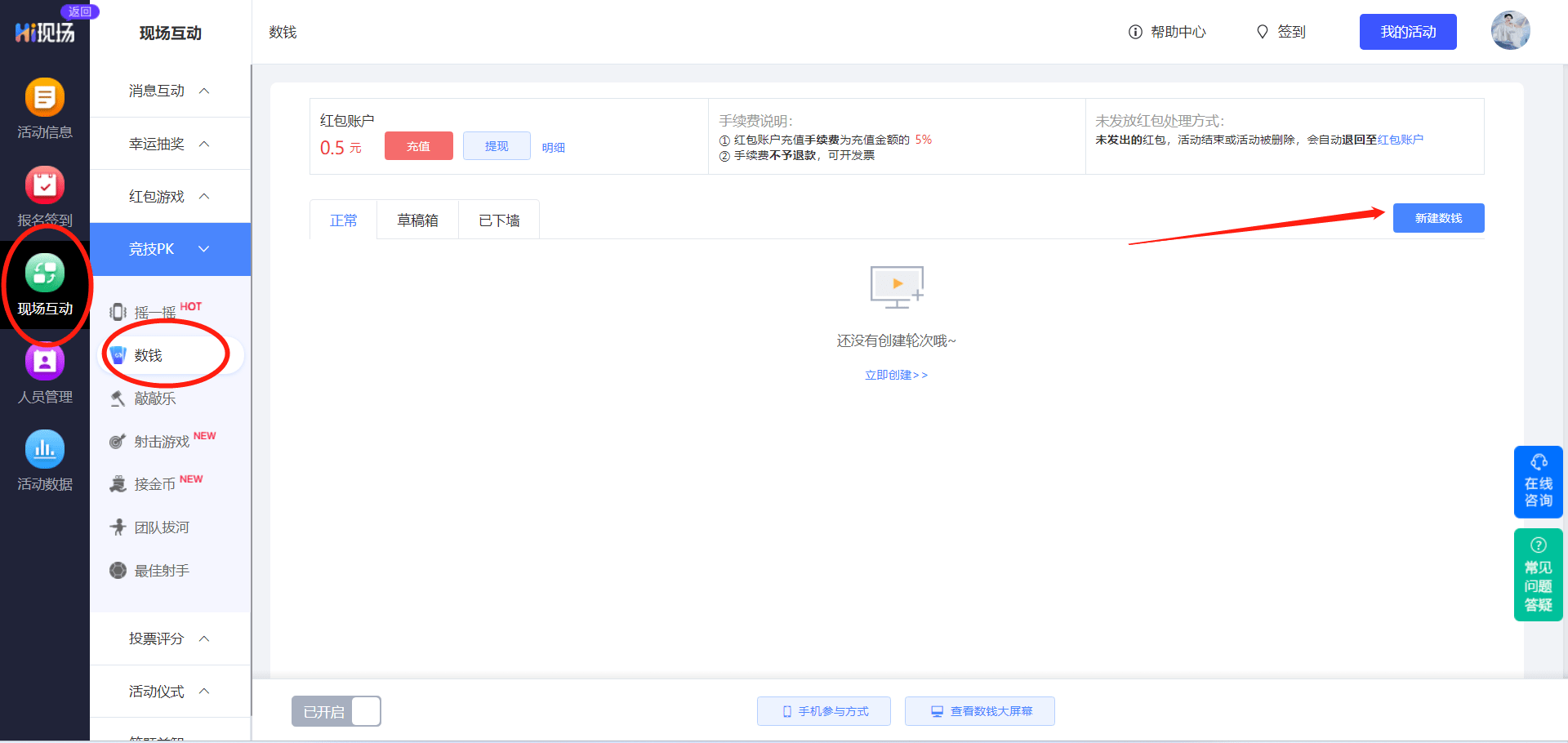Screen dimensions: 1568x743
Task: Open the 活动数据 chart icon
Action: [45, 450]
